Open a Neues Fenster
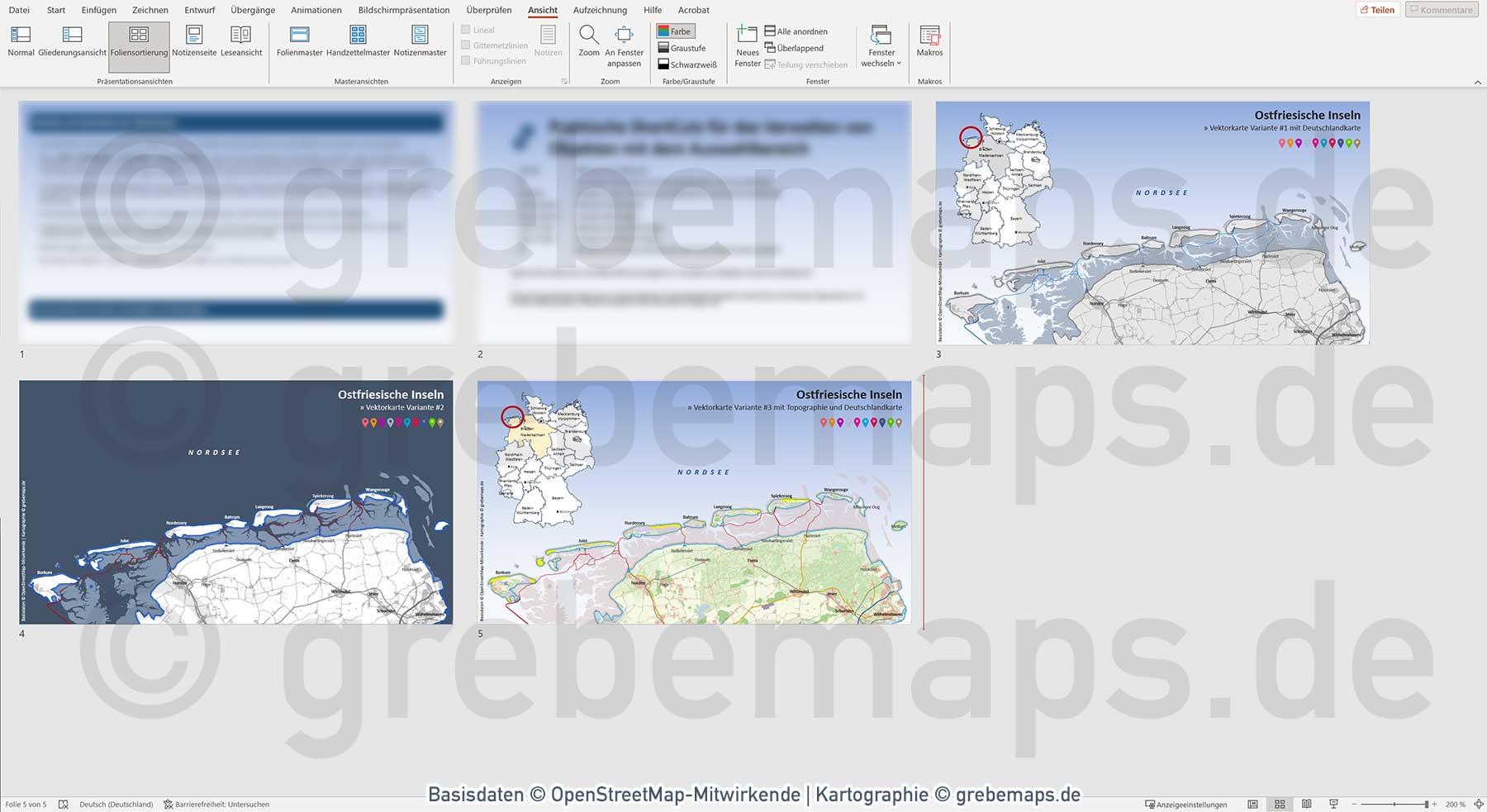Image resolution: width=1487 pixels, height=812 pixels. (747, 45)
